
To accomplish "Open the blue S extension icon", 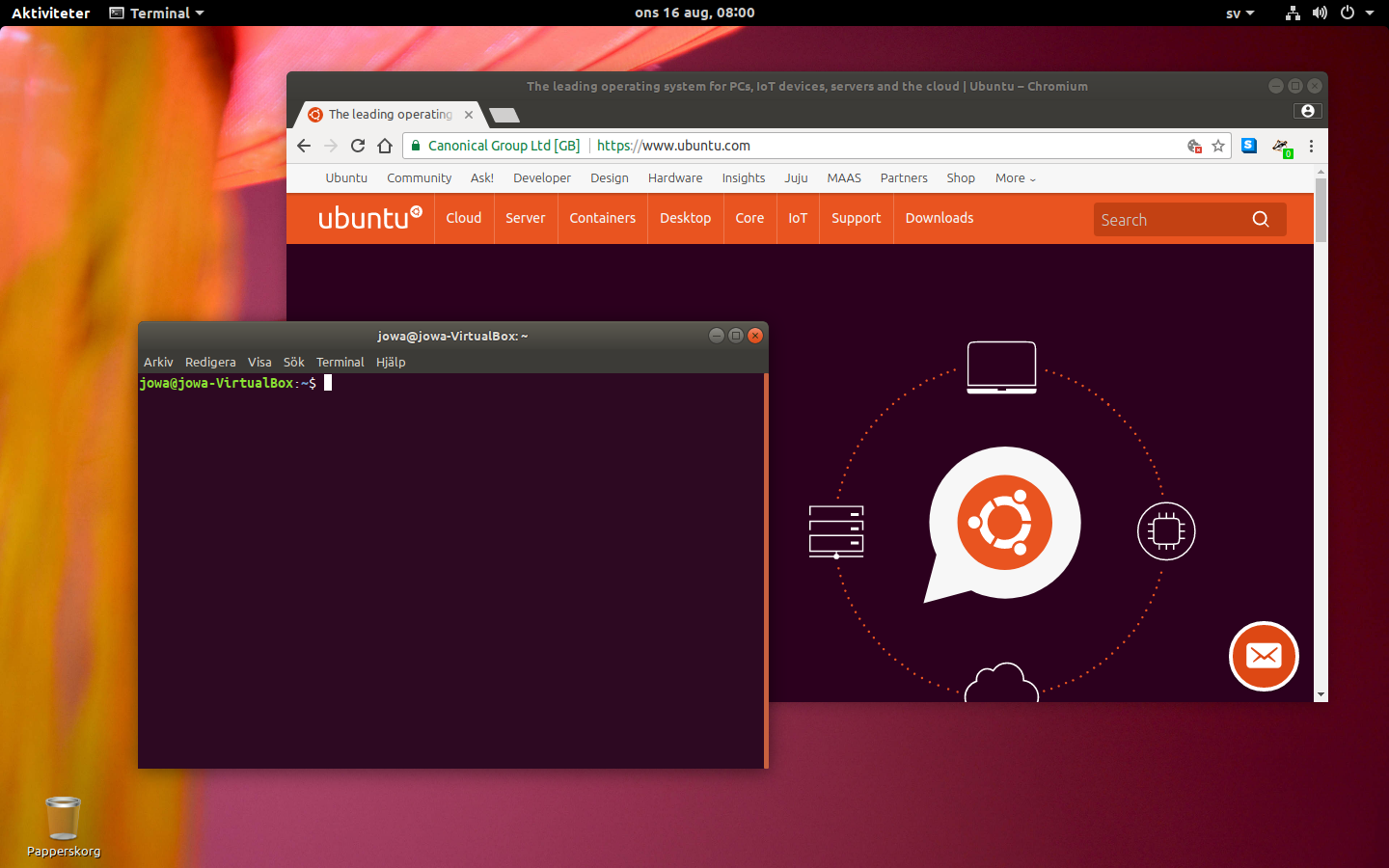I will pyautogui.click(x=1249, y=146).
